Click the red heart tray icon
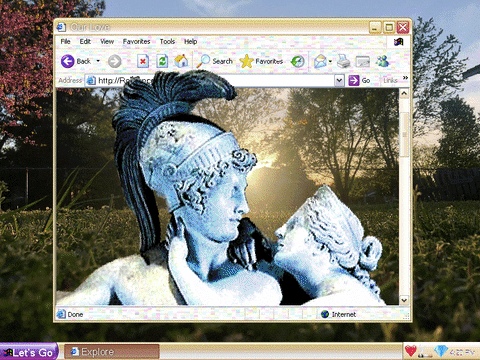The image size is (480, 360). 411,351
